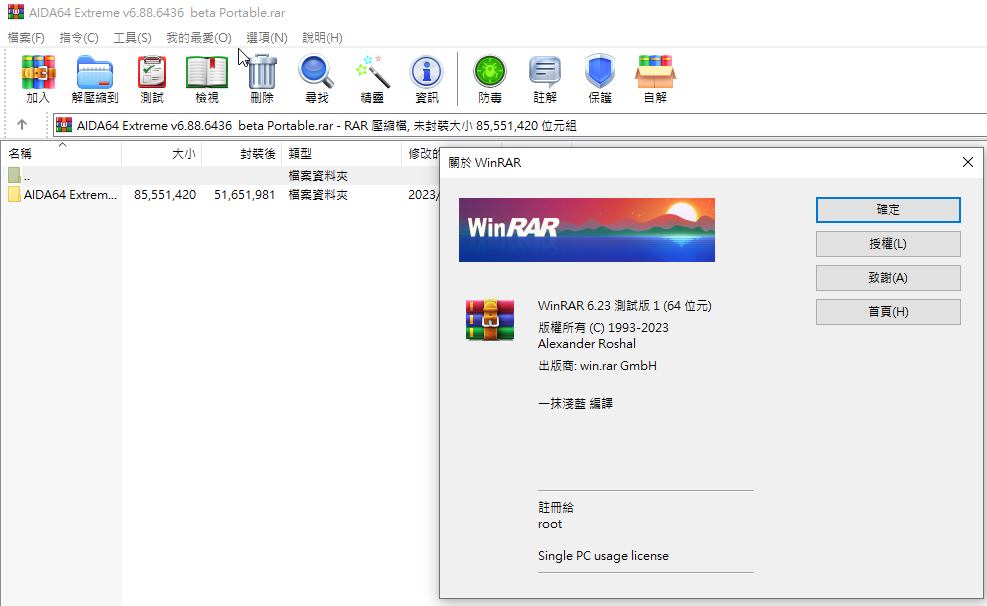Viewport: 987px width, 606px height.
Task: Sort by the 封裝後 column header
Action: [x=242, y=154]
